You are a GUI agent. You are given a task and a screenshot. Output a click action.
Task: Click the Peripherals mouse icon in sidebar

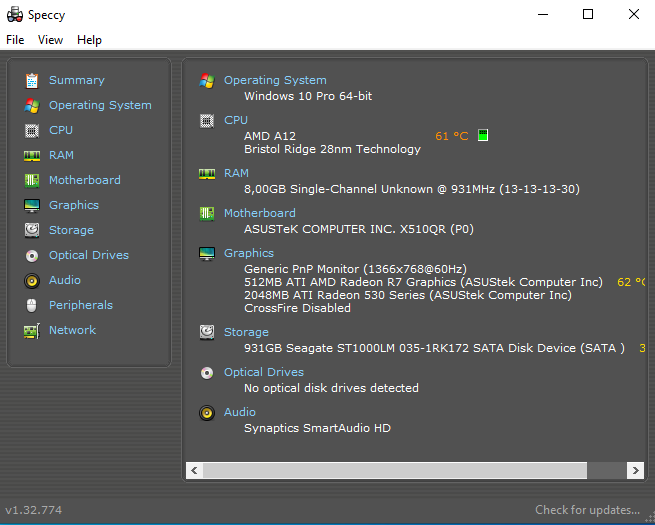tap(32, 306)
